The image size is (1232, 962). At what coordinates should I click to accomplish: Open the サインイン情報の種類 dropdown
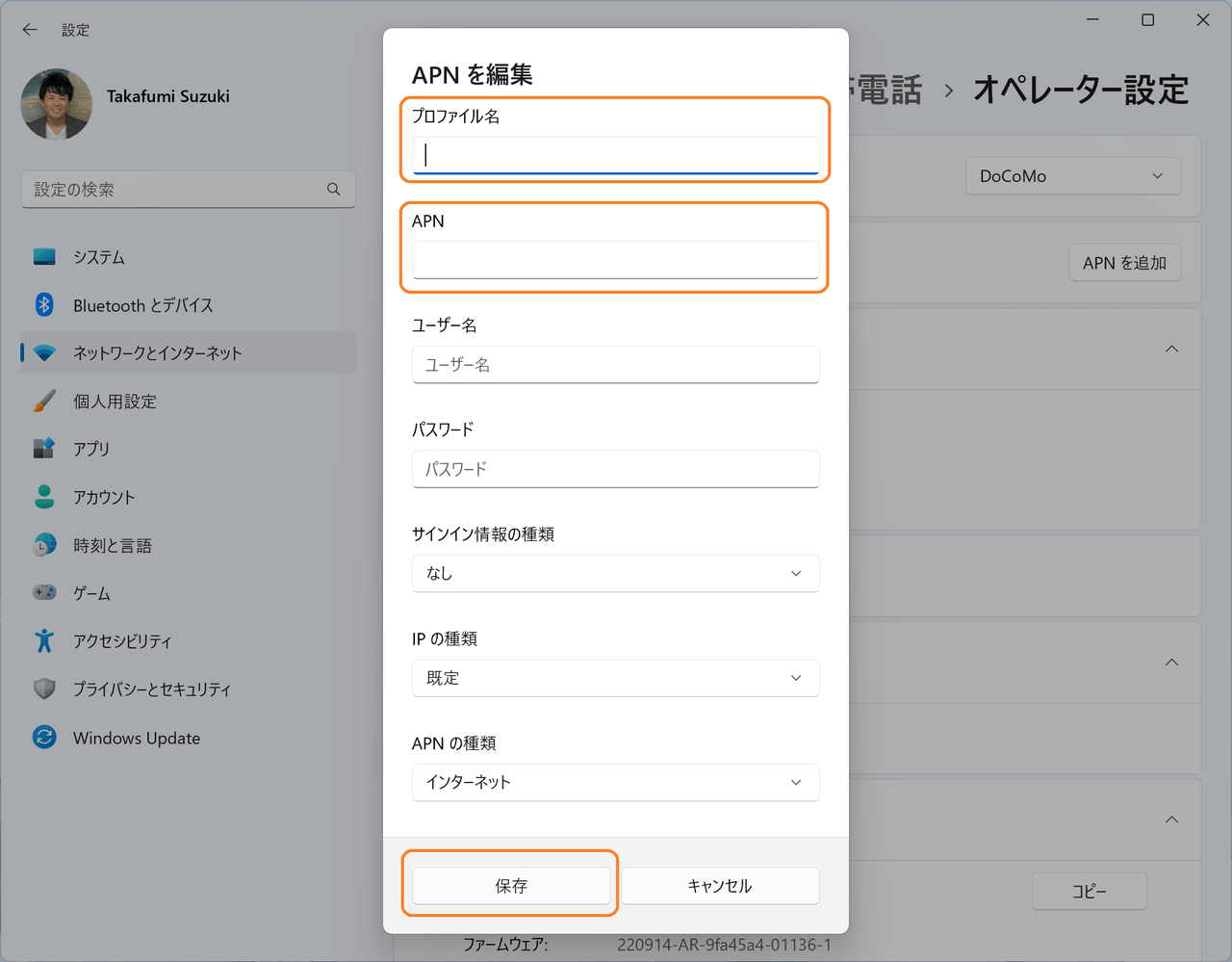(x=615, y=572)
